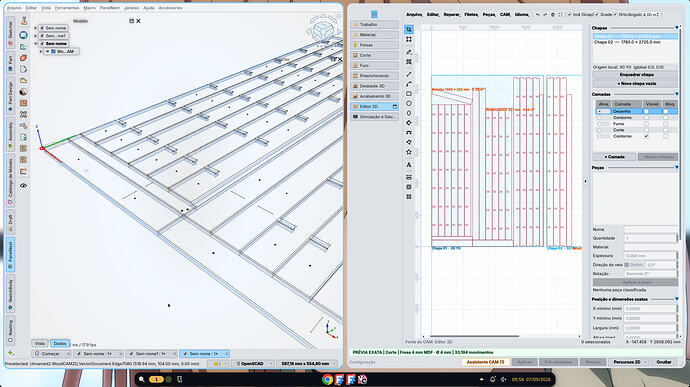Image resolution: width=690 pixels, height=387 pixels.
Task: Toggle the Orto/ângulo checkbox
Action: tap(615, 15)
